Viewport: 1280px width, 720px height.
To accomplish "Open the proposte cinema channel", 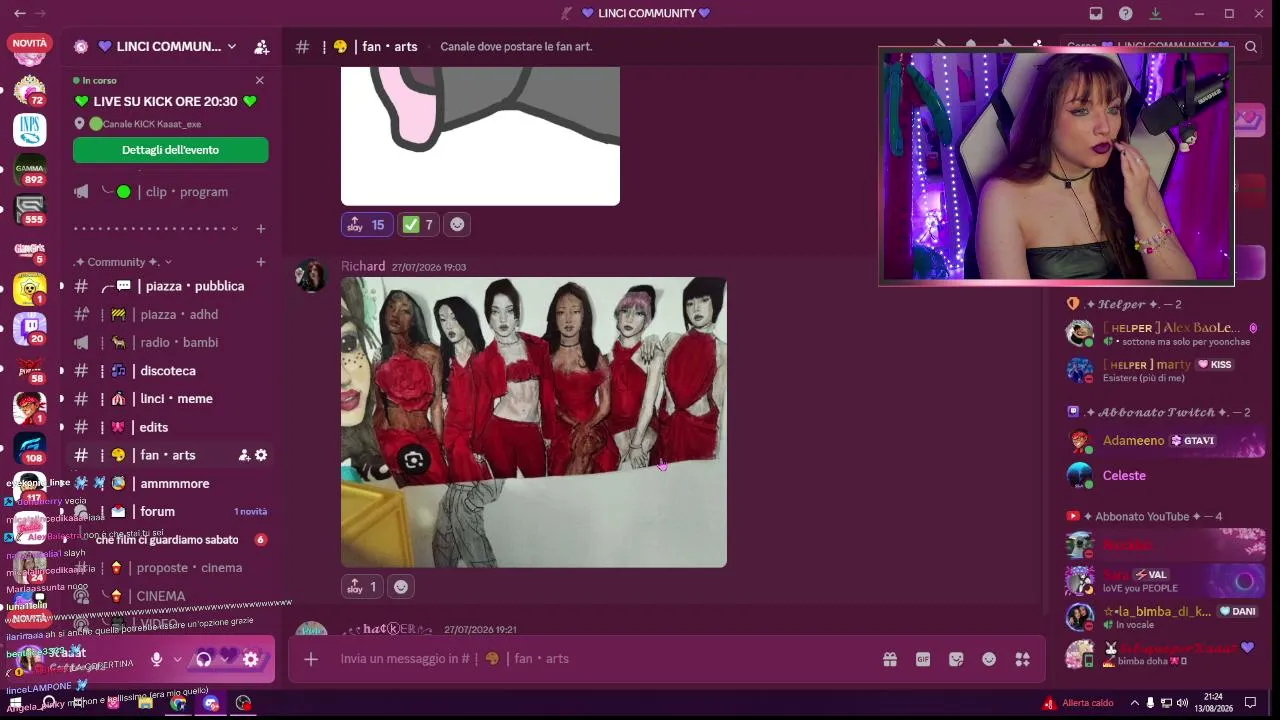I will pyautogui.click(x=169, y=568).
